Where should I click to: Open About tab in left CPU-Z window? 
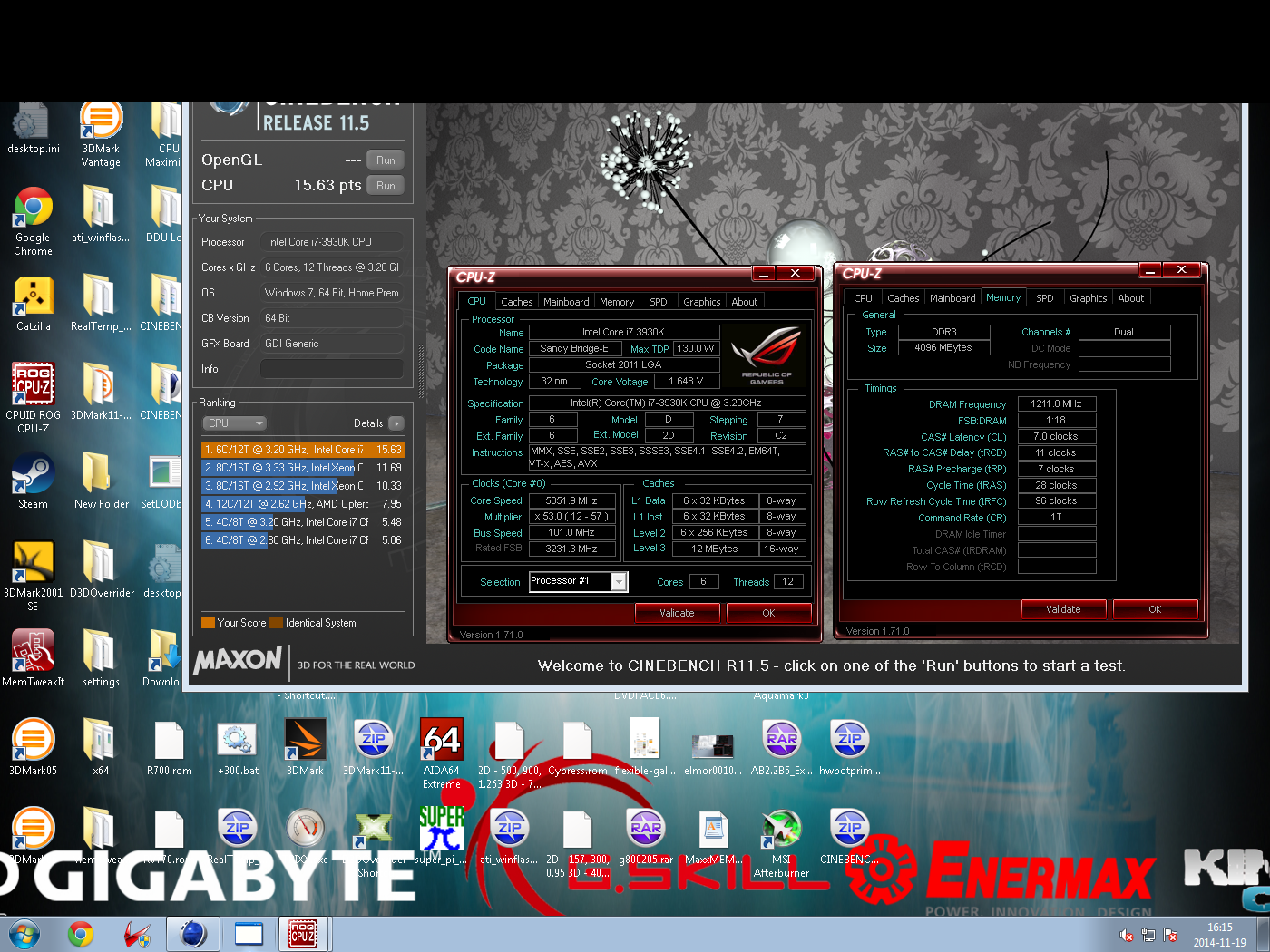(x=745, y=302)
